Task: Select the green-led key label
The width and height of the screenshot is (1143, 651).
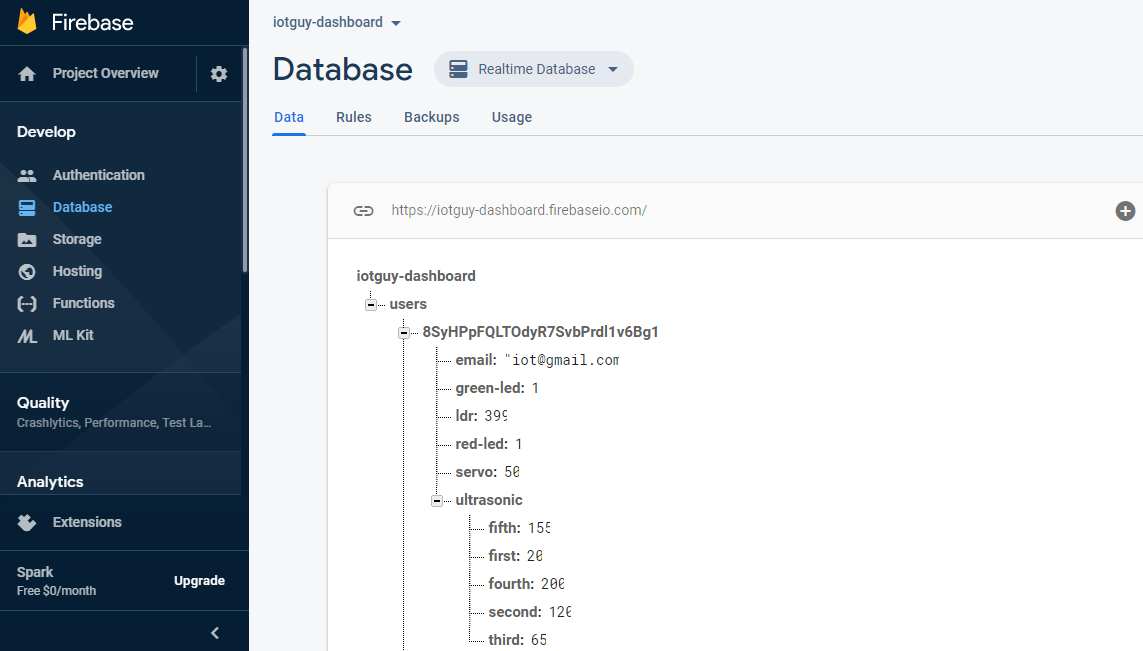Action: [x=490, y=389]
